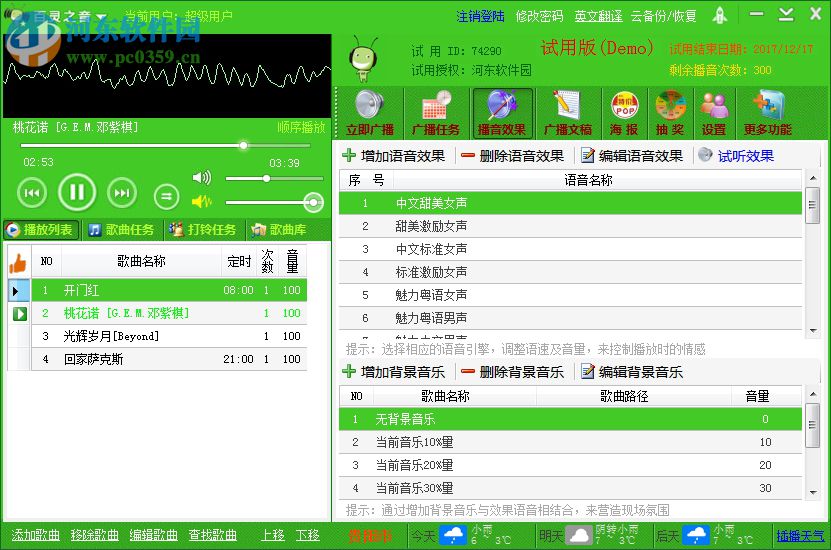Click 编辑语音效果 edit button
Screen dimensions: 831x550
[632, 156]
